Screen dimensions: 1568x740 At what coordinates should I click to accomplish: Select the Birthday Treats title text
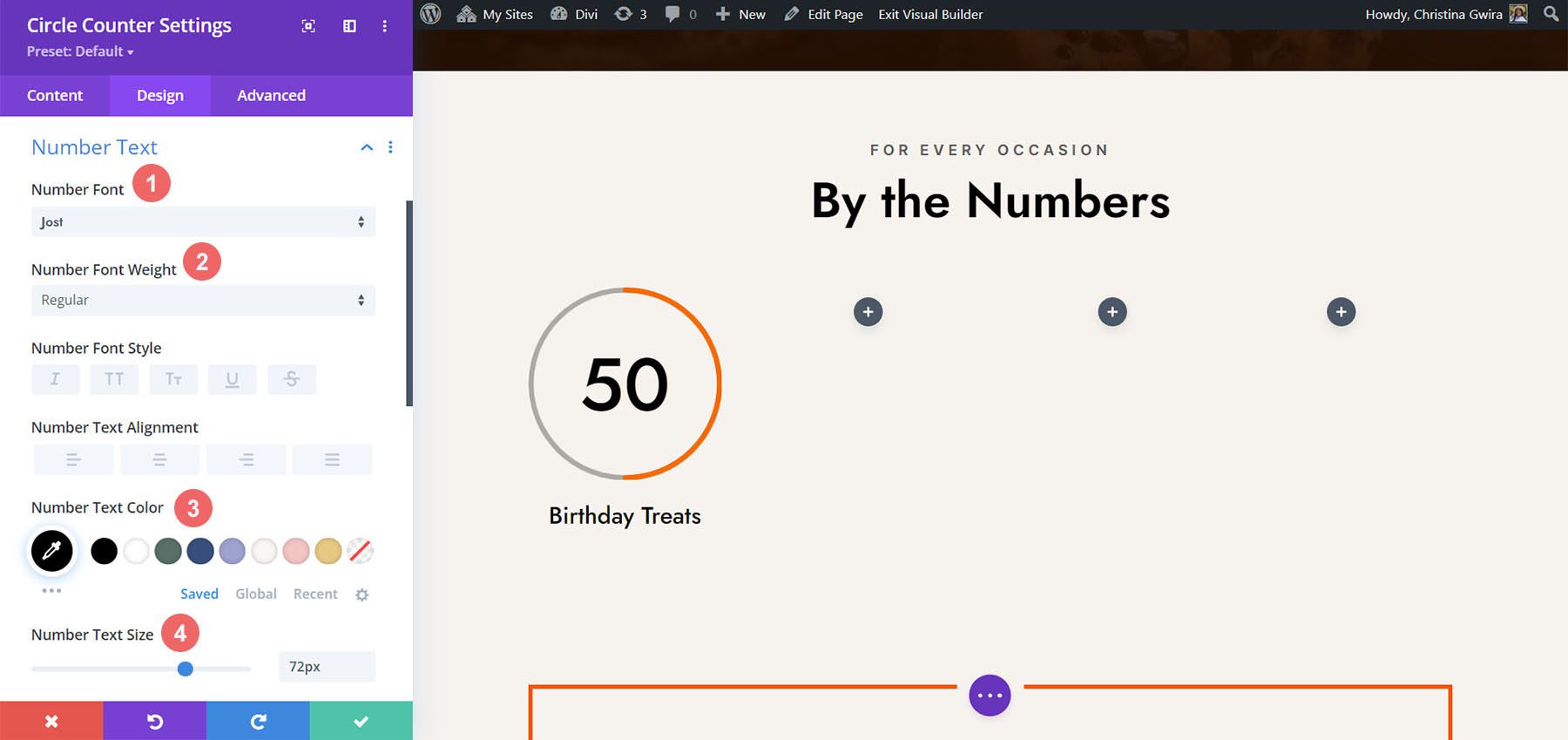click(x=625, y=516)
